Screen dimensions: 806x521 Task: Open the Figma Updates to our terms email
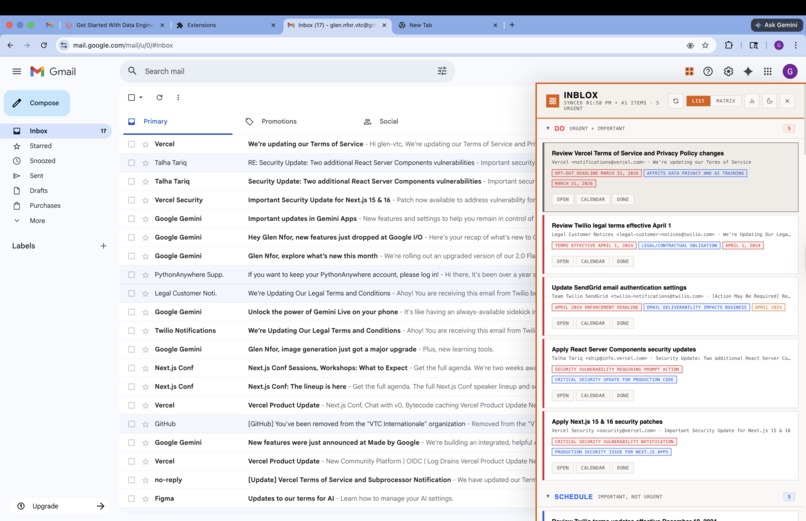(x=329, y=498)
